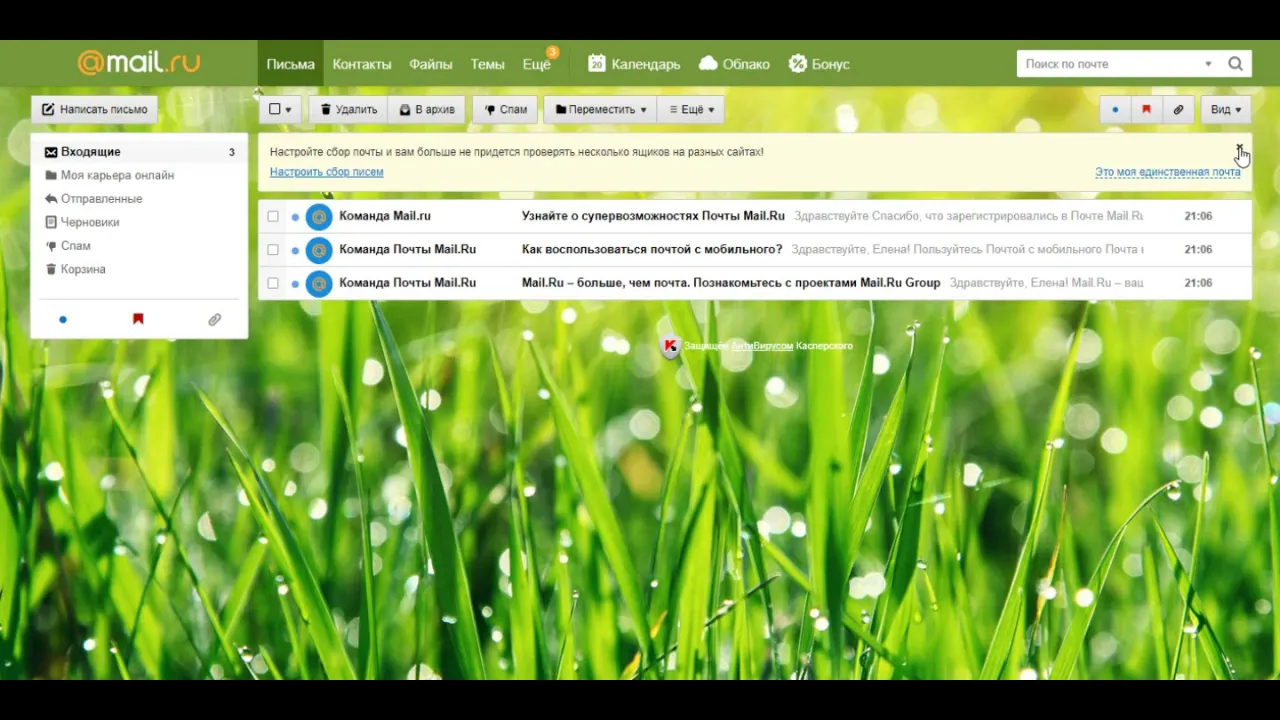The height and width of the screenshot is (720, 1280).
Task: Open the Письма tab
Action: coord(290,64)
